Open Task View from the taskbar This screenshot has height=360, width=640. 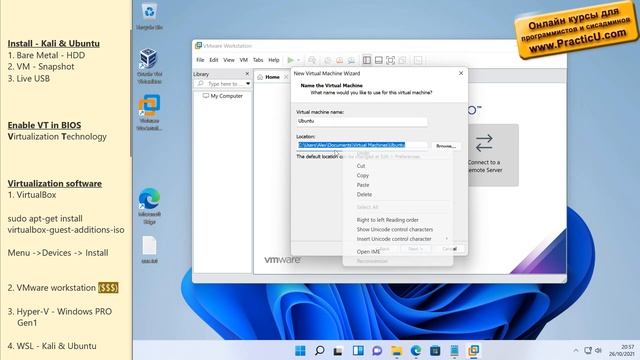(x=338, y=351)
